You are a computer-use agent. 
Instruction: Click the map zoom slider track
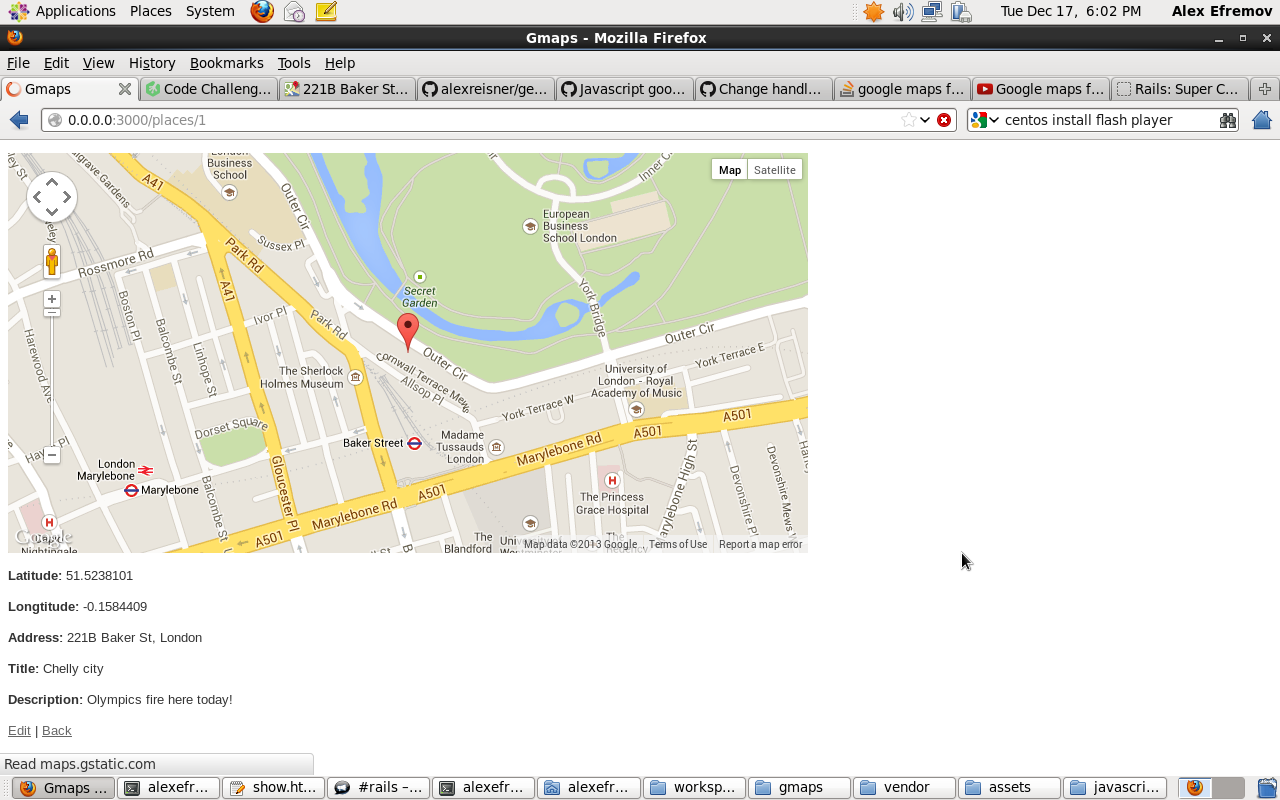(52, 380)
